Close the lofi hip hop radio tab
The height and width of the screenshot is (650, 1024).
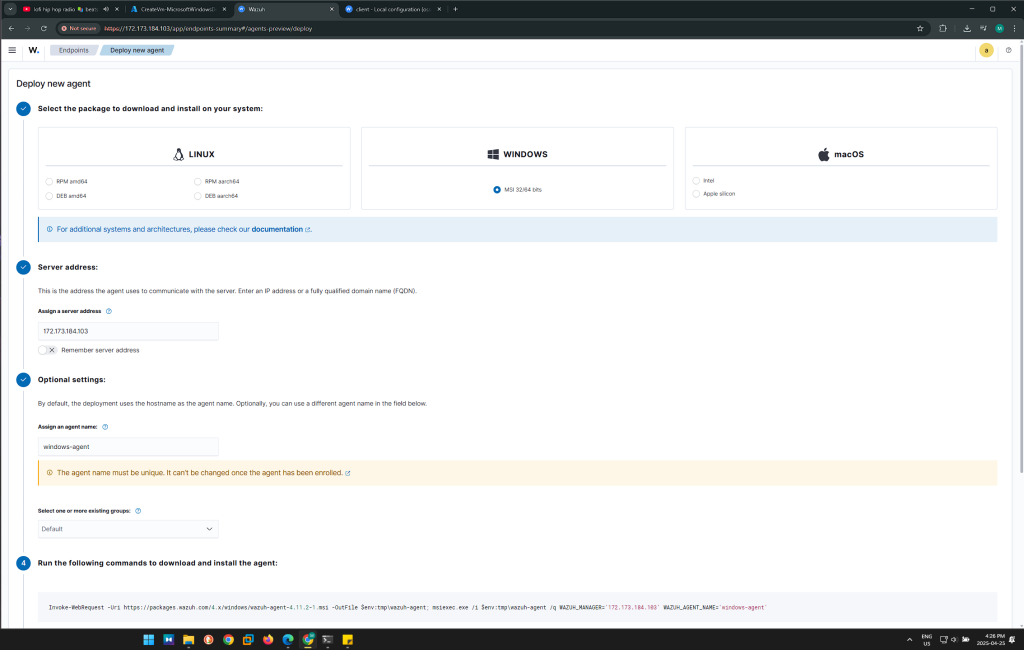117,9
